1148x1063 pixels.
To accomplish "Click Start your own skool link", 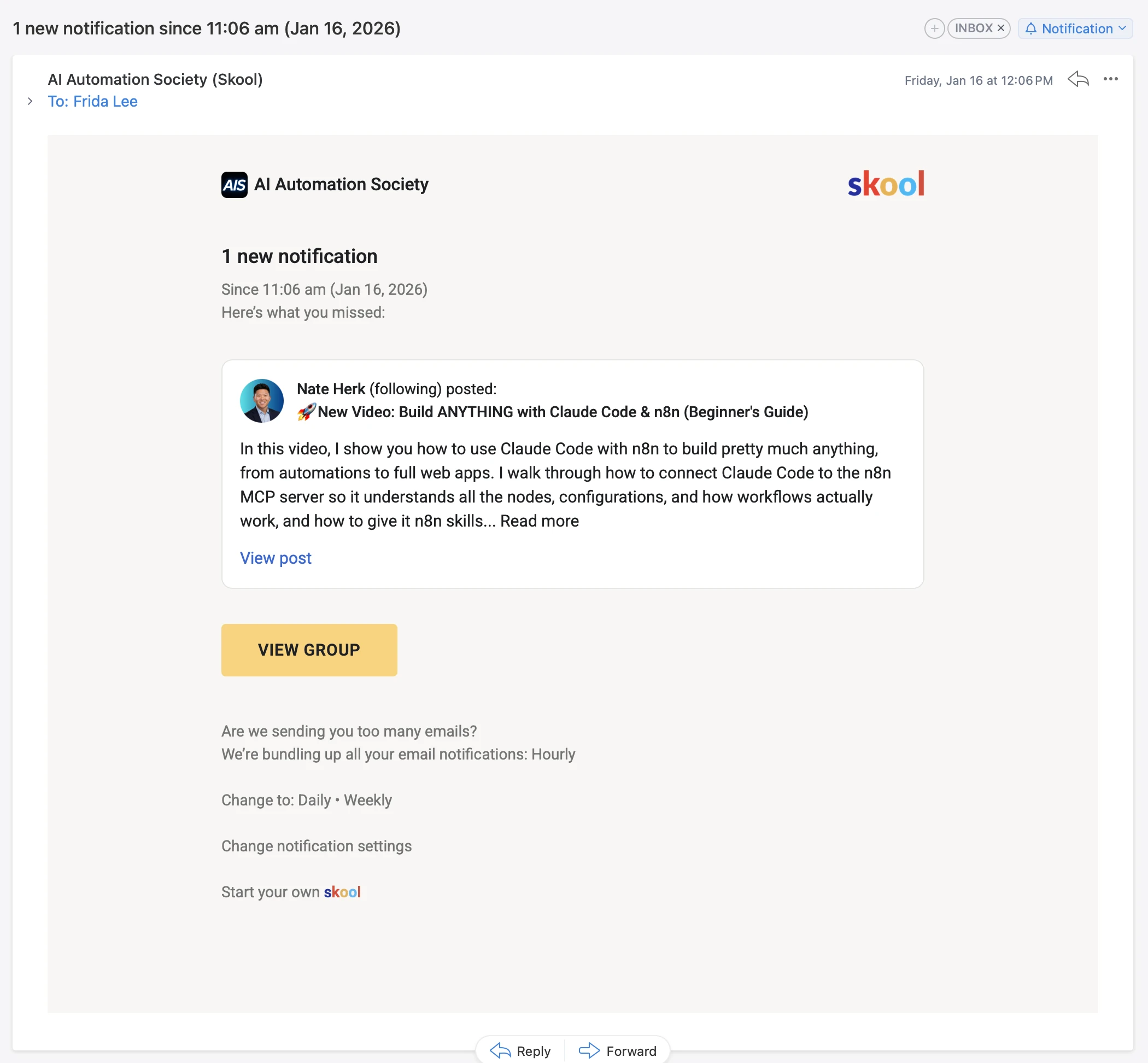I will (291, 892).
